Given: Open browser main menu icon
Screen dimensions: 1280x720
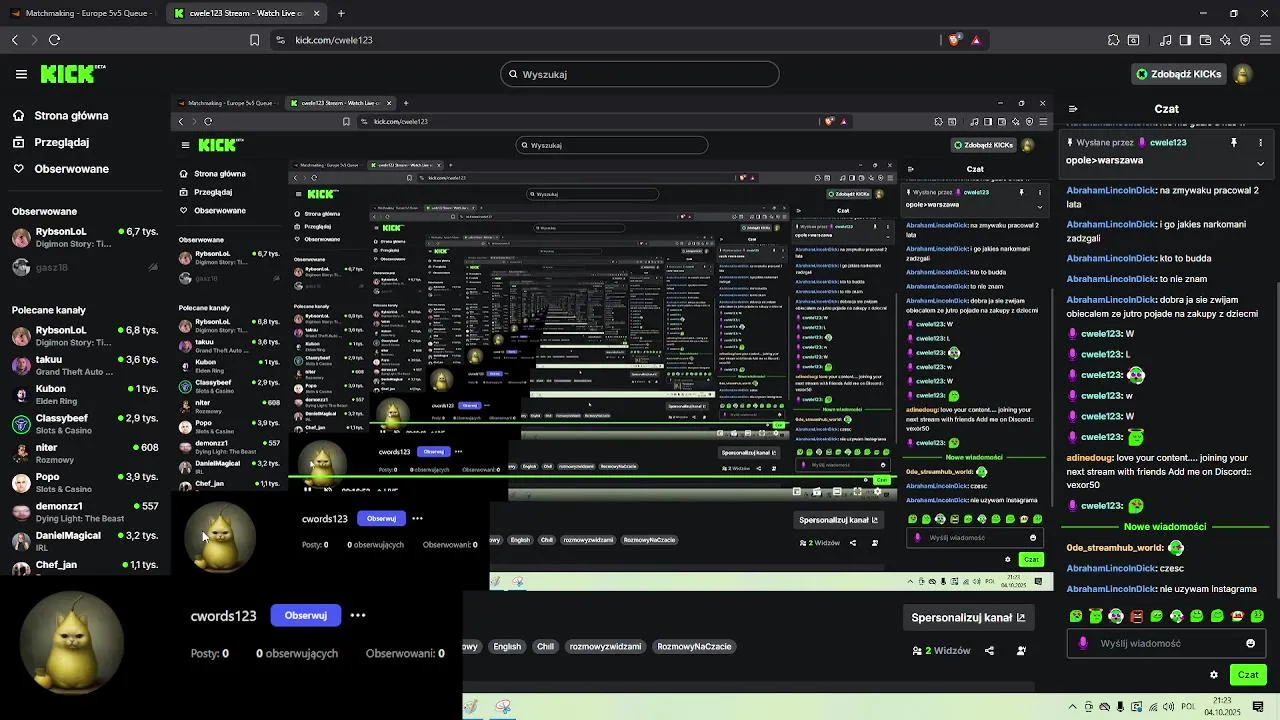Looking at the screenshot, I should (1265, 40).
